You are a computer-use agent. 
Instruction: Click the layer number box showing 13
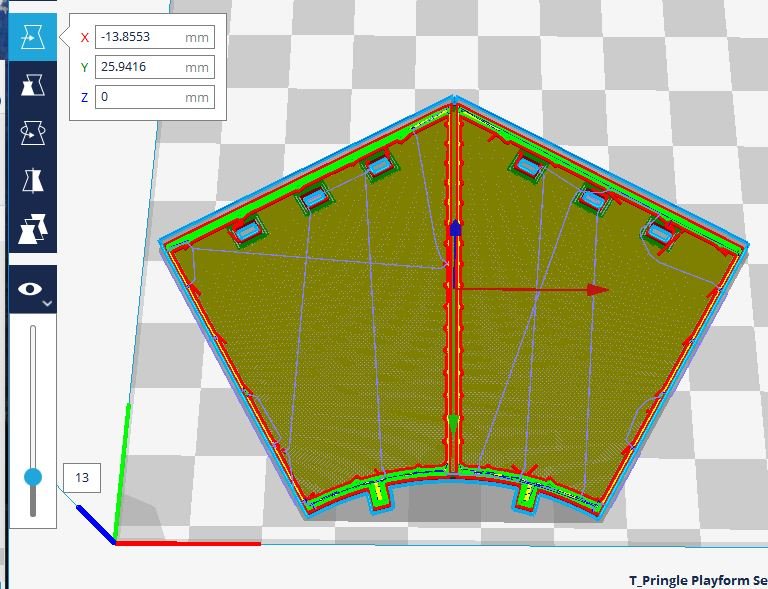81,478
